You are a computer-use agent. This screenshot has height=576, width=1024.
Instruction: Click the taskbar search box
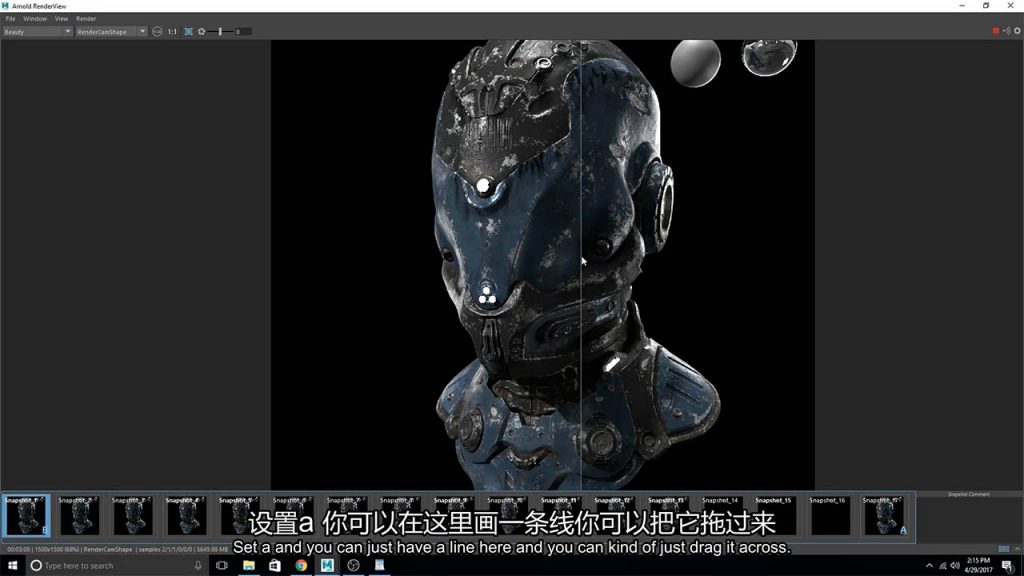(x=118, y=566)
